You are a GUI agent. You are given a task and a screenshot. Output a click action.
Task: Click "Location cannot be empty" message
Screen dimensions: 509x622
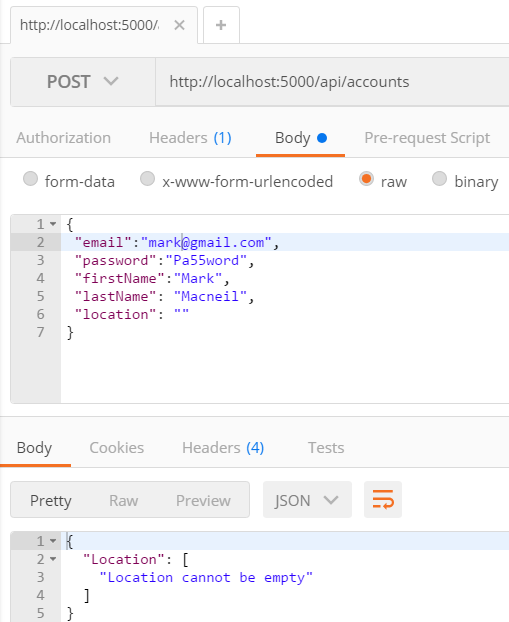pyautogui.click(x=206, y=577)
